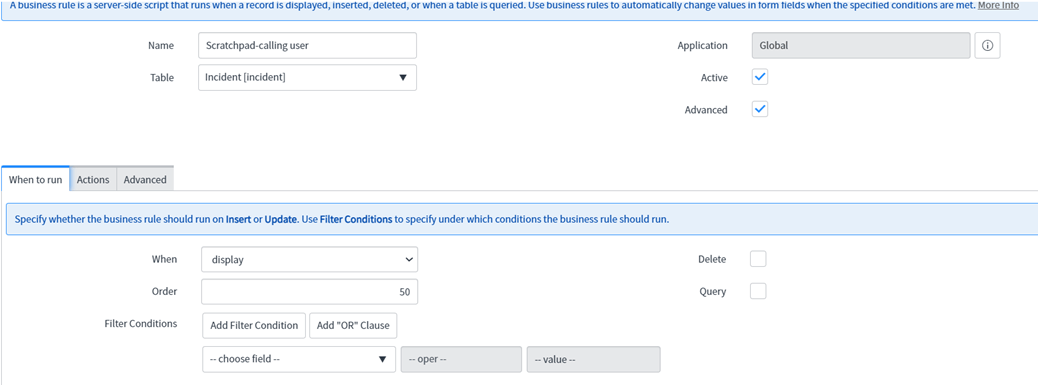Screen dimensions: 1038x385
Task: Open the More Info link
Action: click(x=998, y=5)
